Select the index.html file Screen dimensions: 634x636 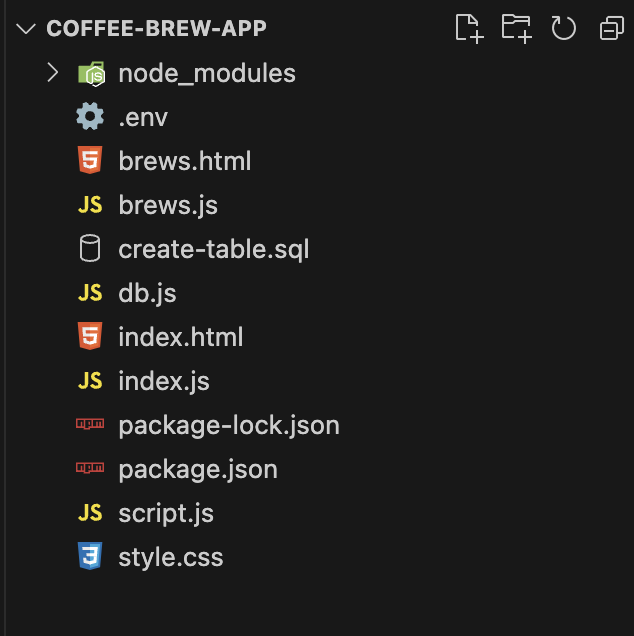pyautogui.click(x=181, y=337)
